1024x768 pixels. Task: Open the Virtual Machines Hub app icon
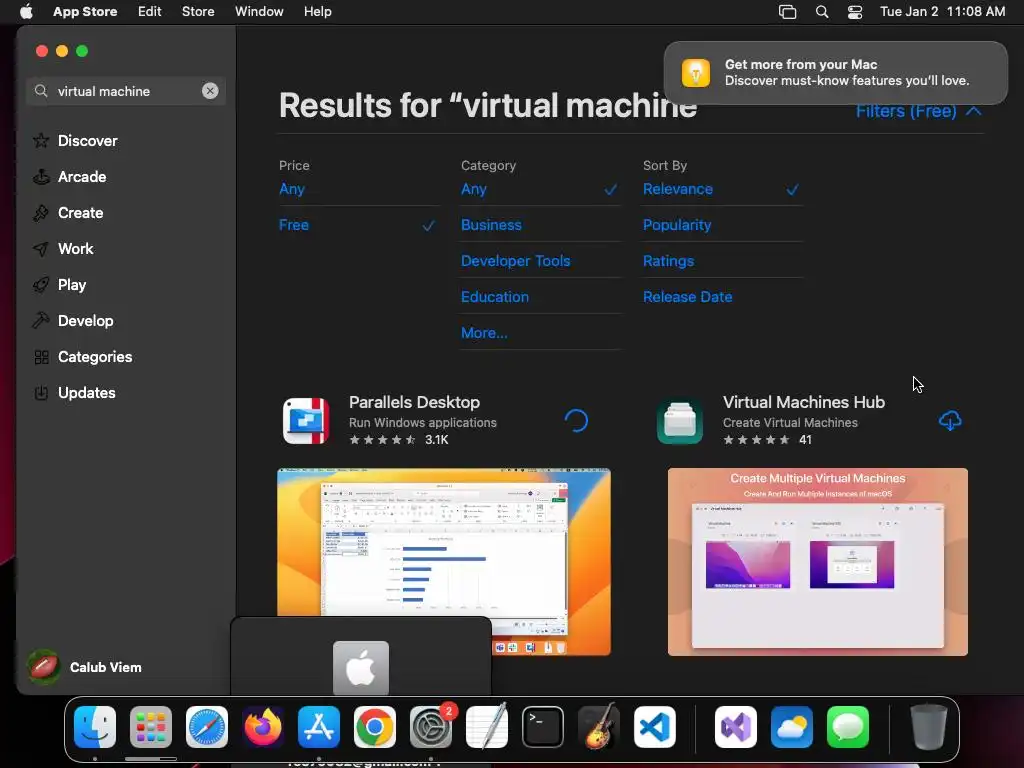tap(680, 421)
